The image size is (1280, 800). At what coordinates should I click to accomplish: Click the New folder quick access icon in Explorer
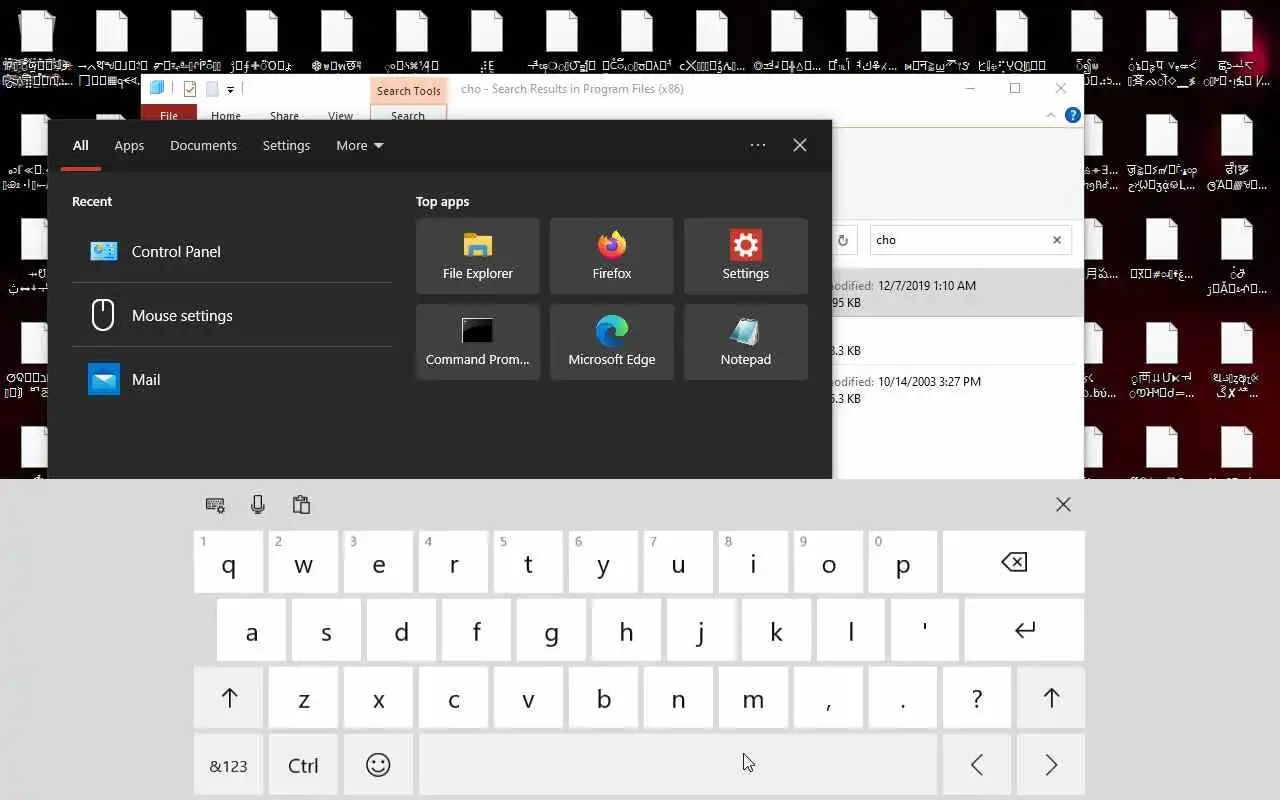pyautogui.click(x=211, y=89)
